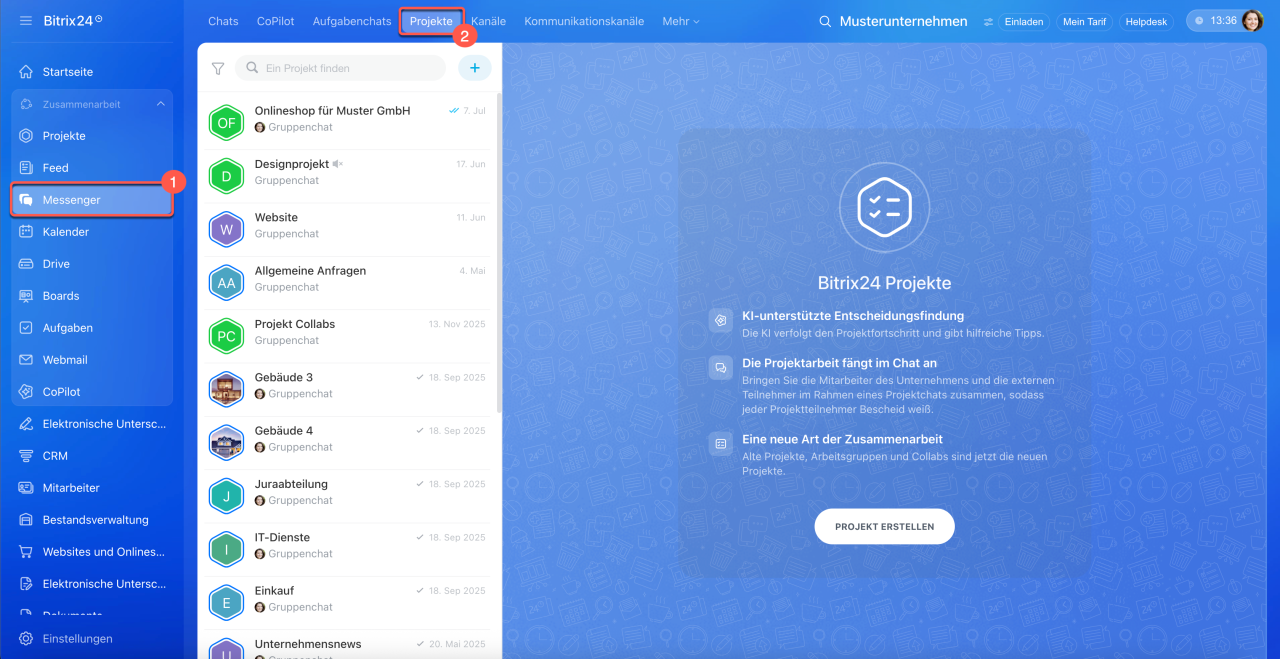Click the search magnifier icon in top bar
This screenshot has width=1280, height=659.
[825, 21]
